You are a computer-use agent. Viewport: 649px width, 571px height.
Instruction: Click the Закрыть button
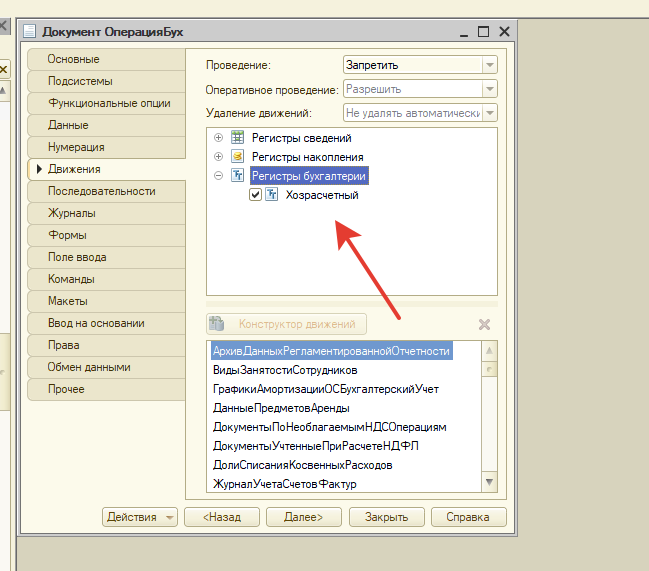click(387, 517)
